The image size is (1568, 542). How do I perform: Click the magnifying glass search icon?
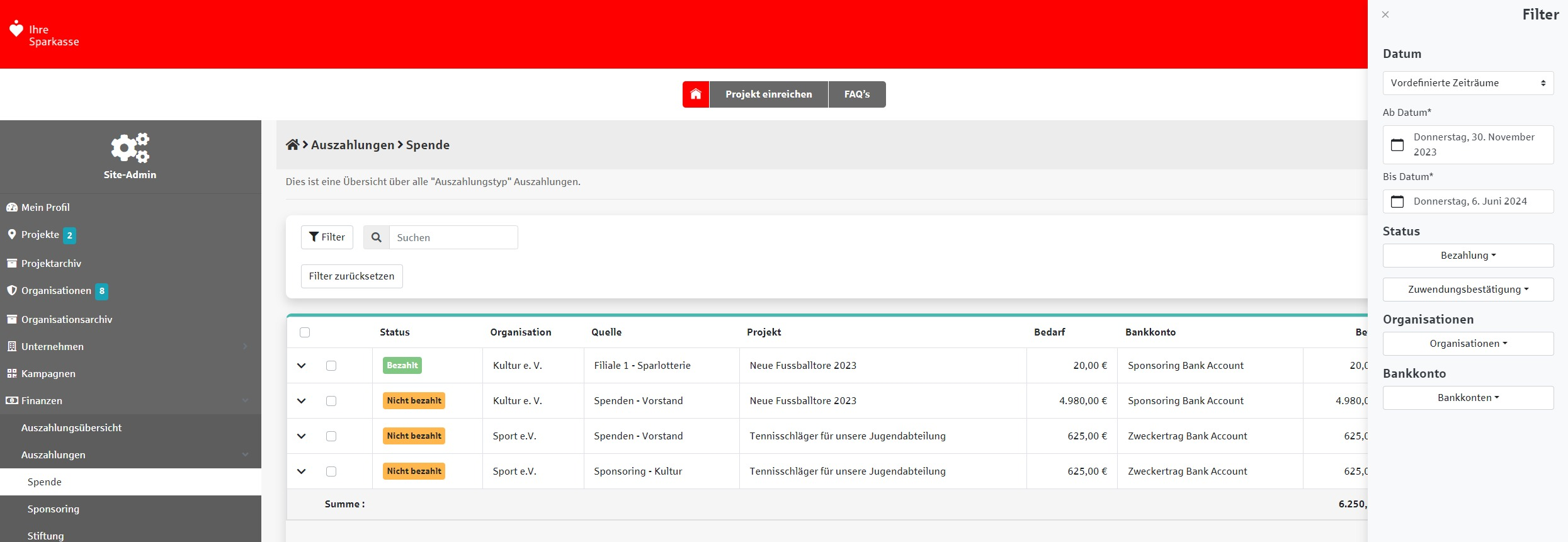[377, 237]
